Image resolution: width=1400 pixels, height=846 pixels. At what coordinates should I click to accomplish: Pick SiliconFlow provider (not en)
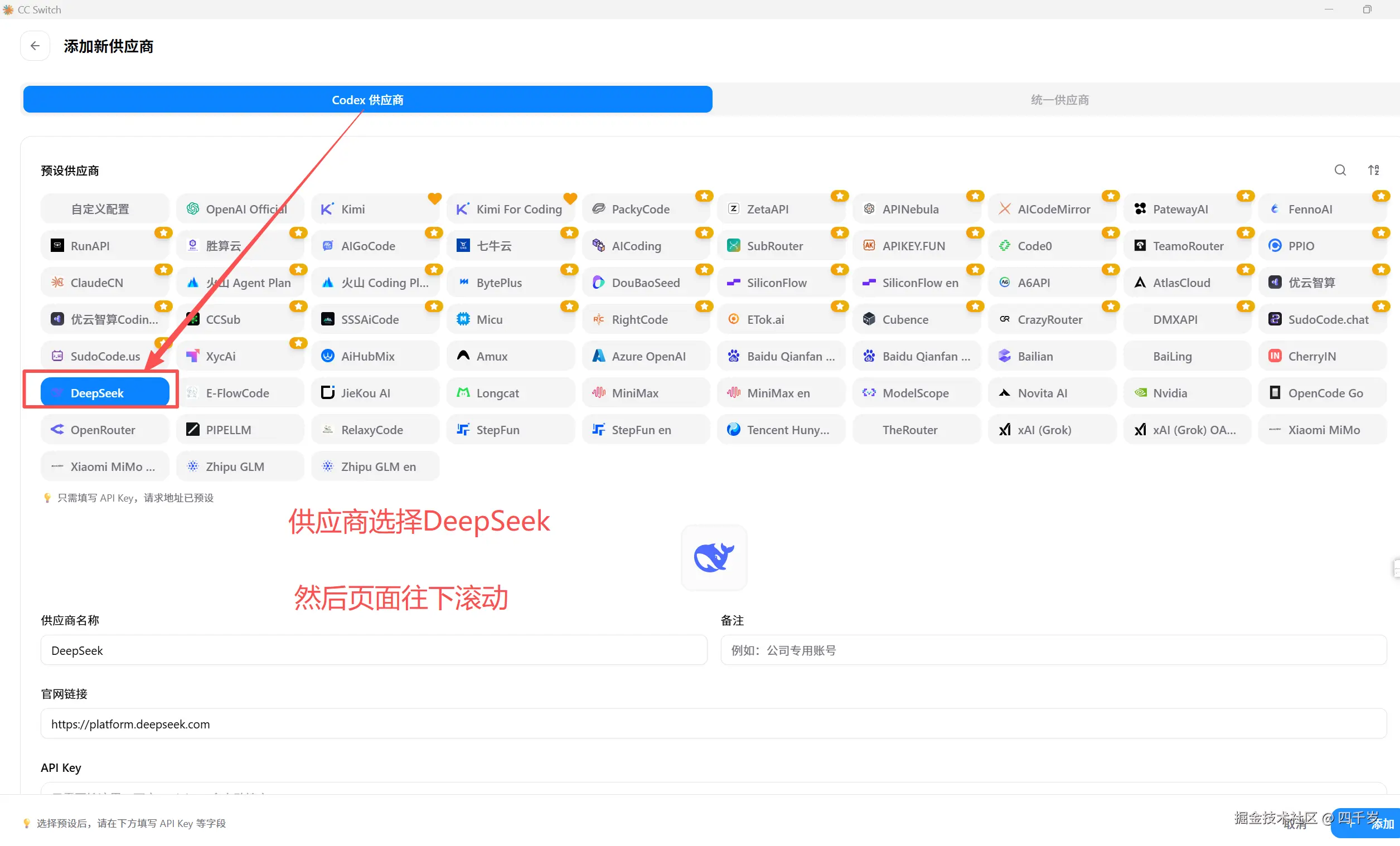point(781,283)
